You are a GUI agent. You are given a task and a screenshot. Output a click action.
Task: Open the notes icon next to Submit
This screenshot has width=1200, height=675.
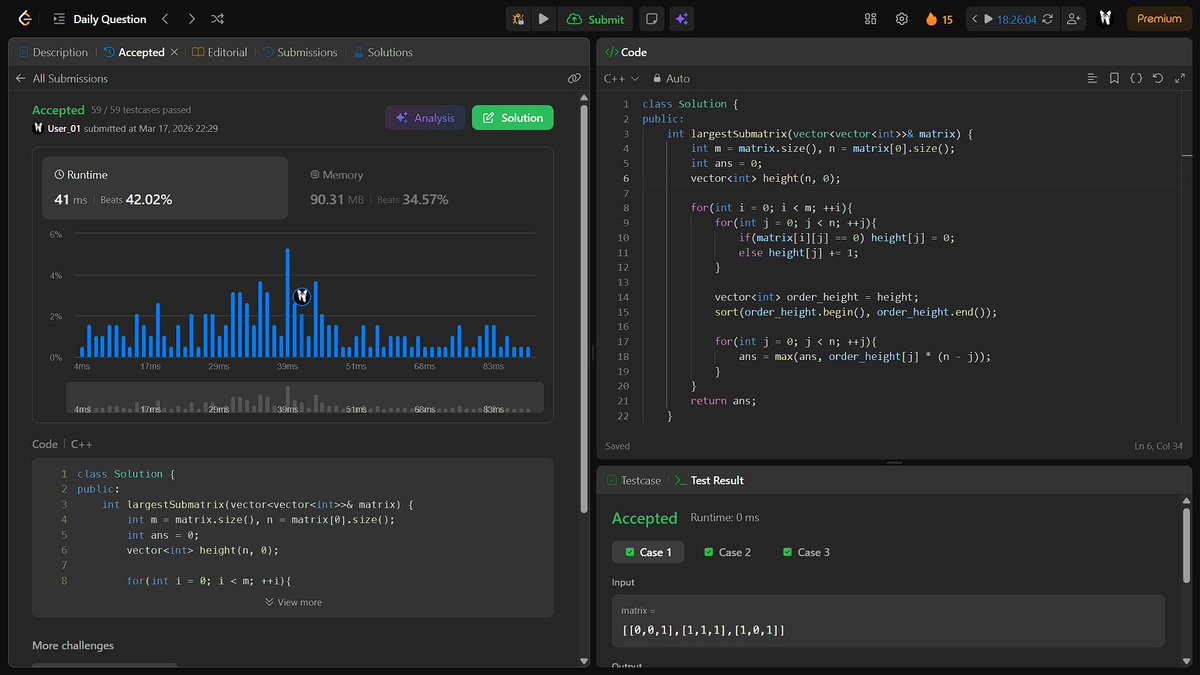(651, 19)
